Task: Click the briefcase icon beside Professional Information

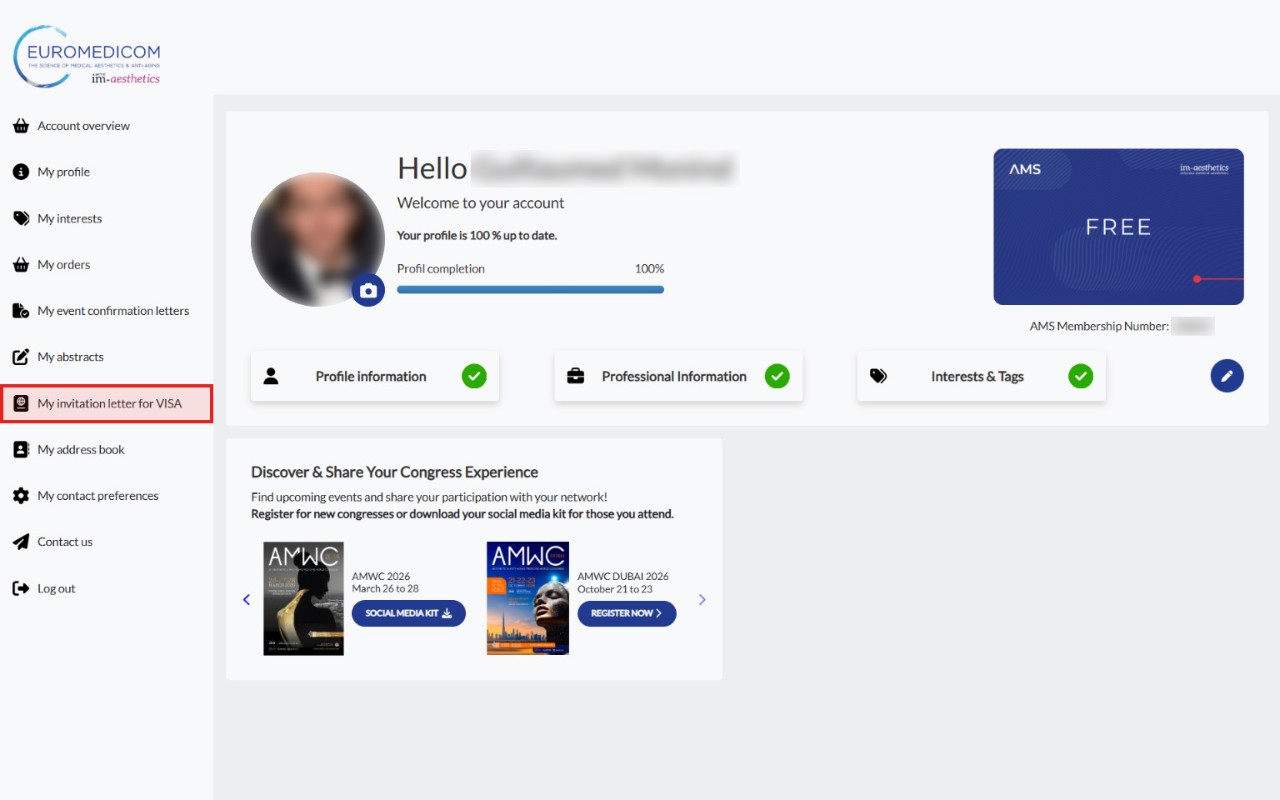Action: click(575, 376)
